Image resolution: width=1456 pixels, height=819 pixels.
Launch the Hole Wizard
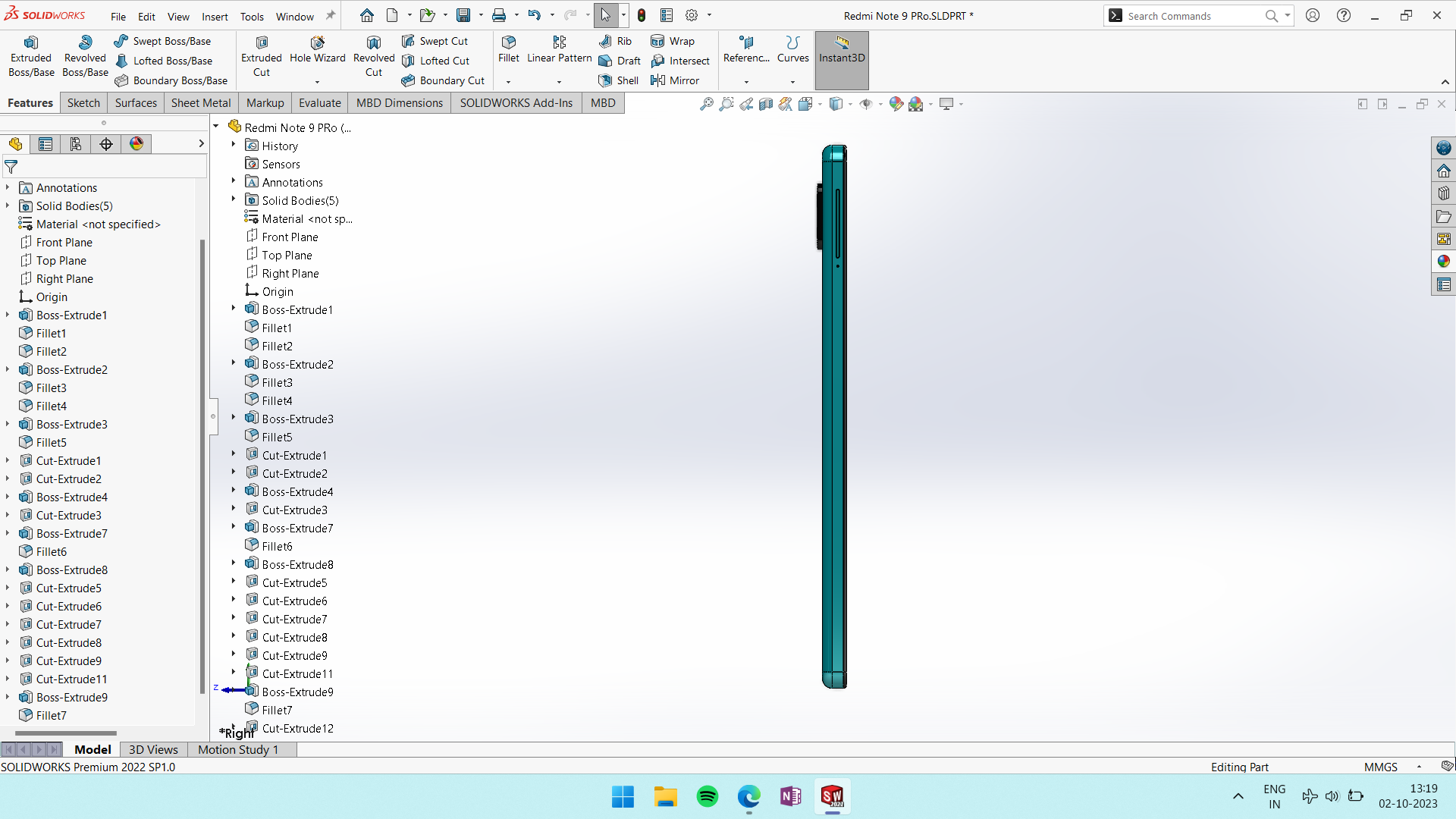[x=318, y=50]
